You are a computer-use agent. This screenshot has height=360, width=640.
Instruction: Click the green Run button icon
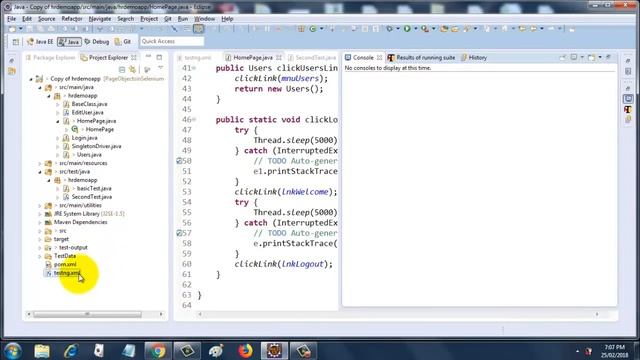[407, 29]
